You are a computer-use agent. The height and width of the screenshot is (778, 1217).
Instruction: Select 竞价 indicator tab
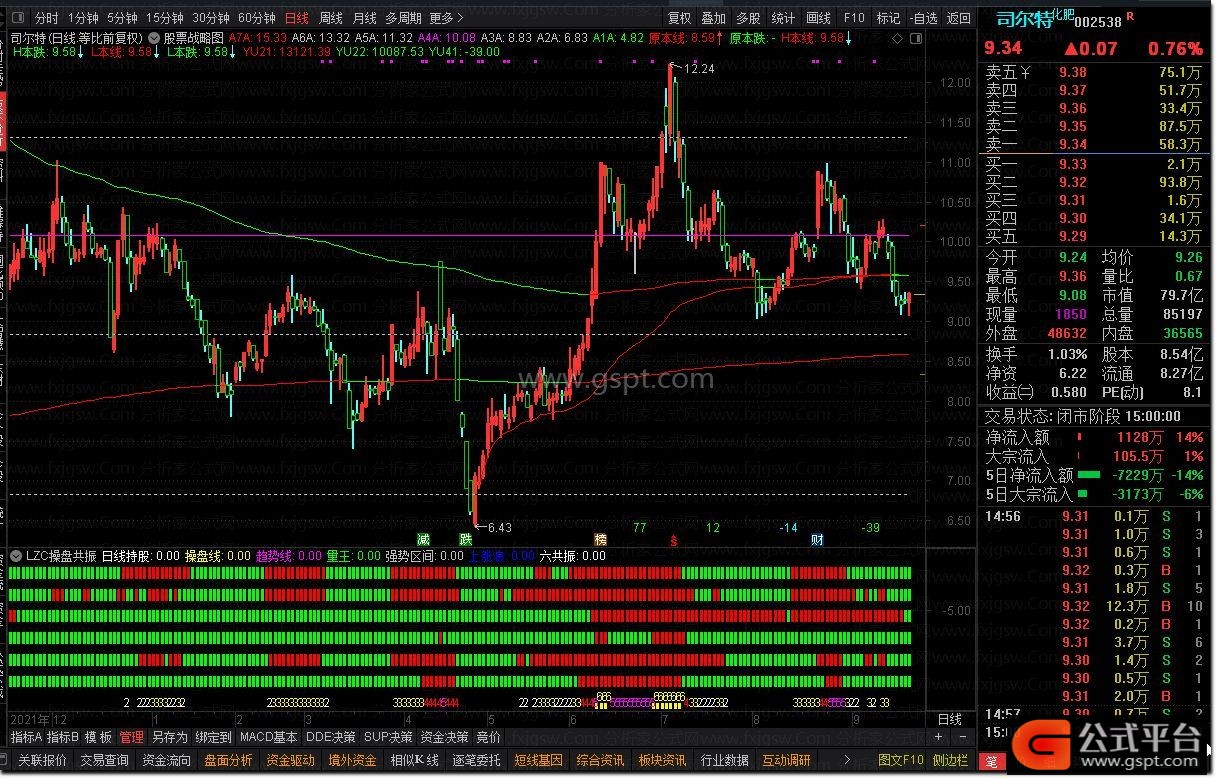pyautogui.click(x=488, y=736)
